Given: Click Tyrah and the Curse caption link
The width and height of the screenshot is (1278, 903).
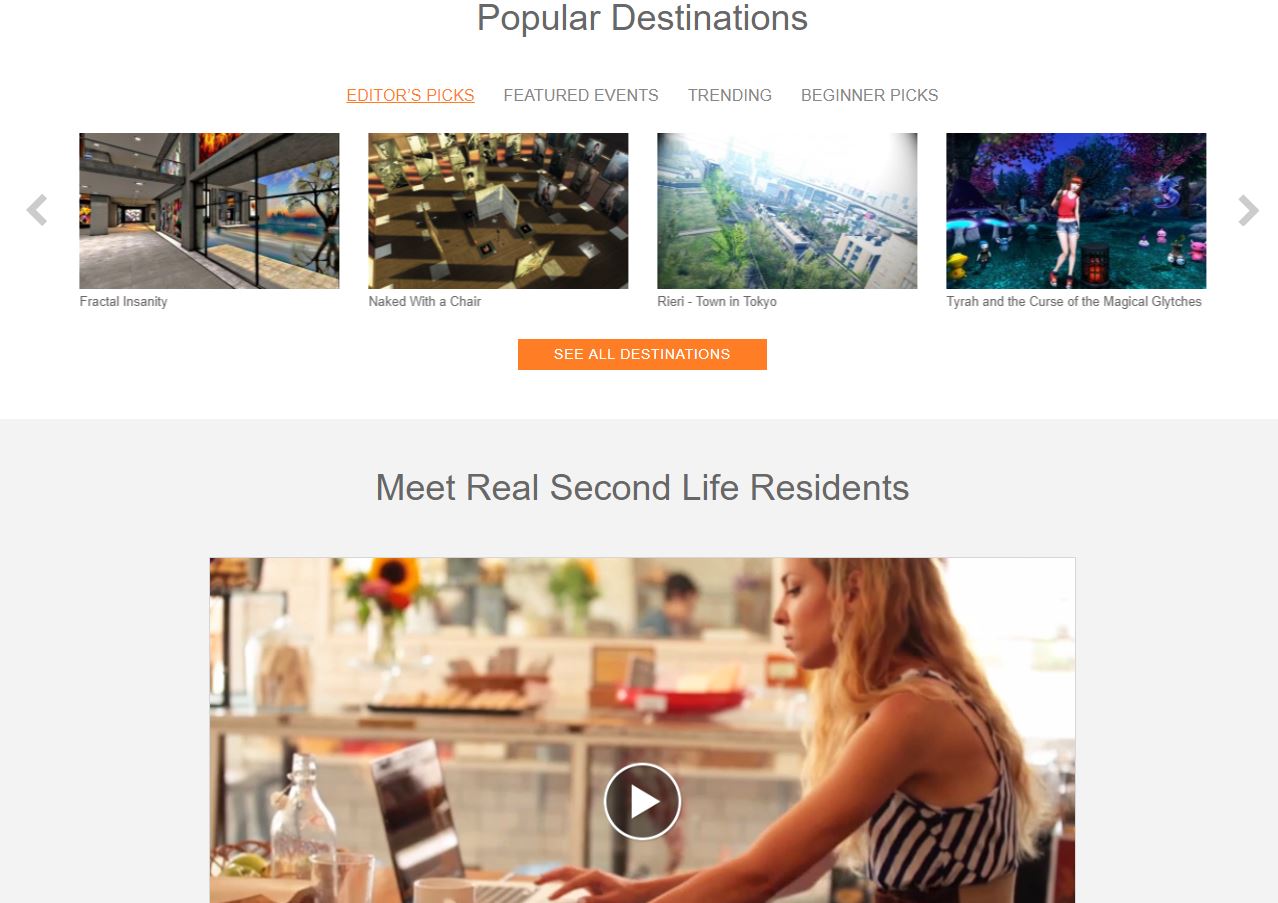Looking at the screenshot, I should (x=1074, y=301).
